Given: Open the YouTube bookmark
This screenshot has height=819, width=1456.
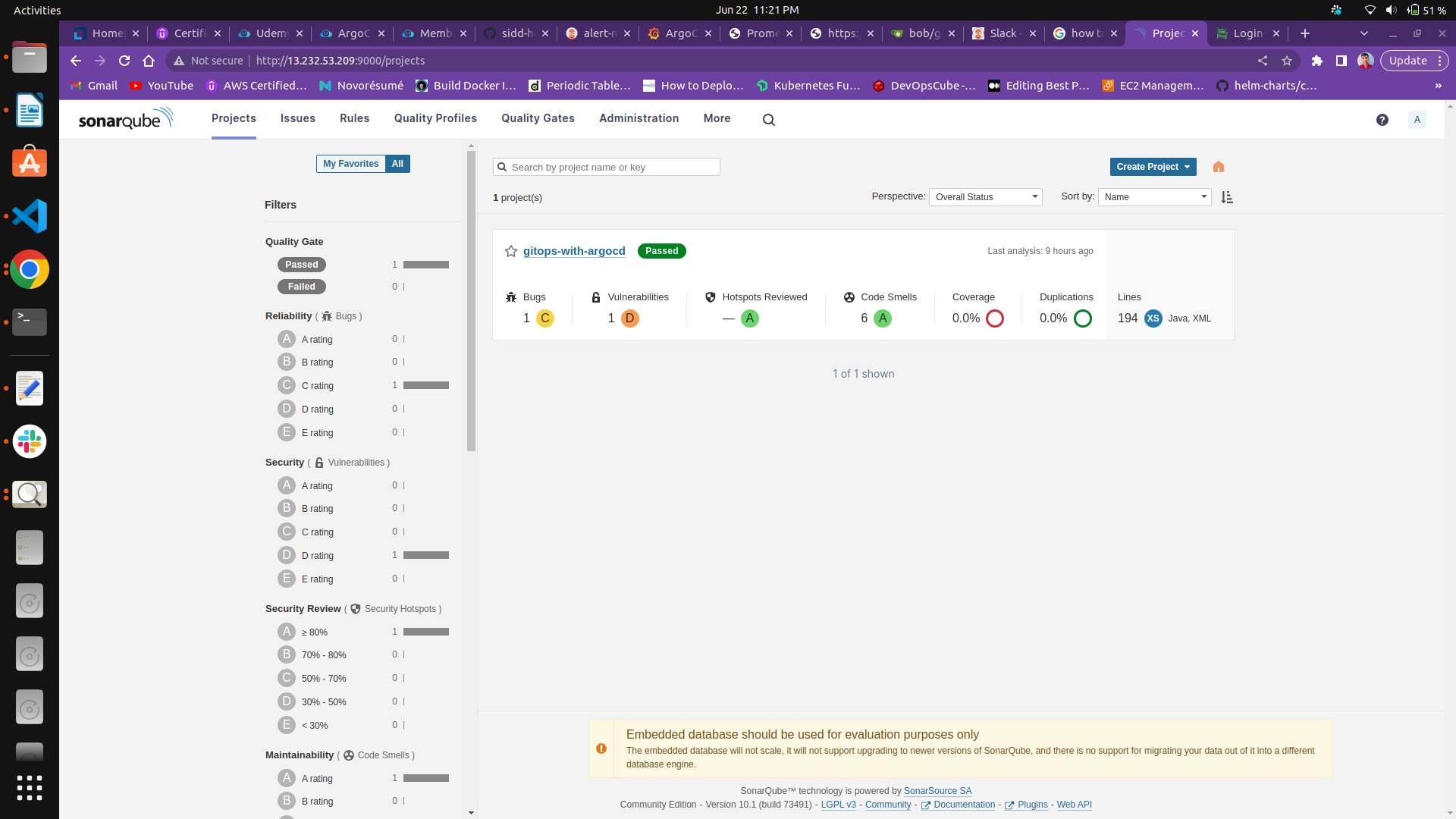Looking at the screenshot, I should pyautogui.click(x=162, y=86).
